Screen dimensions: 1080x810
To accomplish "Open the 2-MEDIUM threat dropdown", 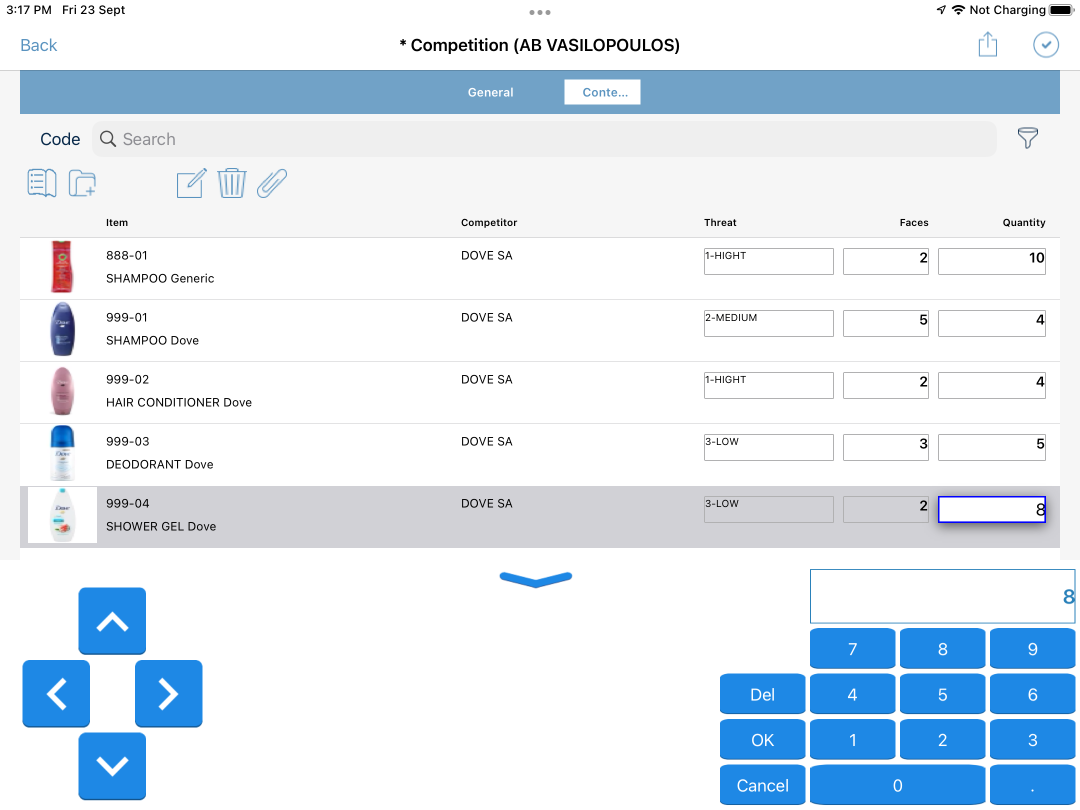I will click(769, 323).
